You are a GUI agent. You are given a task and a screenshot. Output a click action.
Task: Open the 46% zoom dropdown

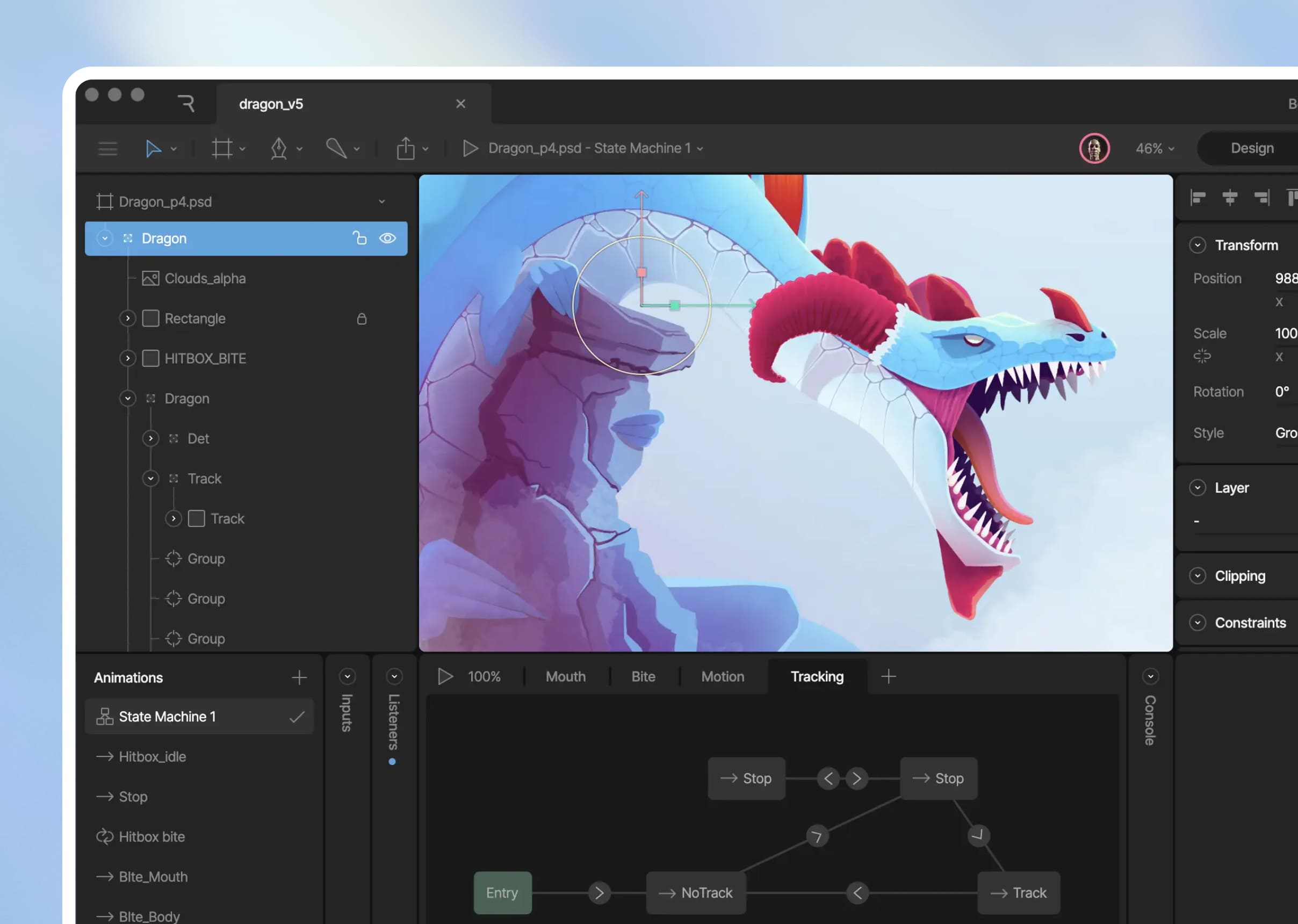[x=1155, y=148]
